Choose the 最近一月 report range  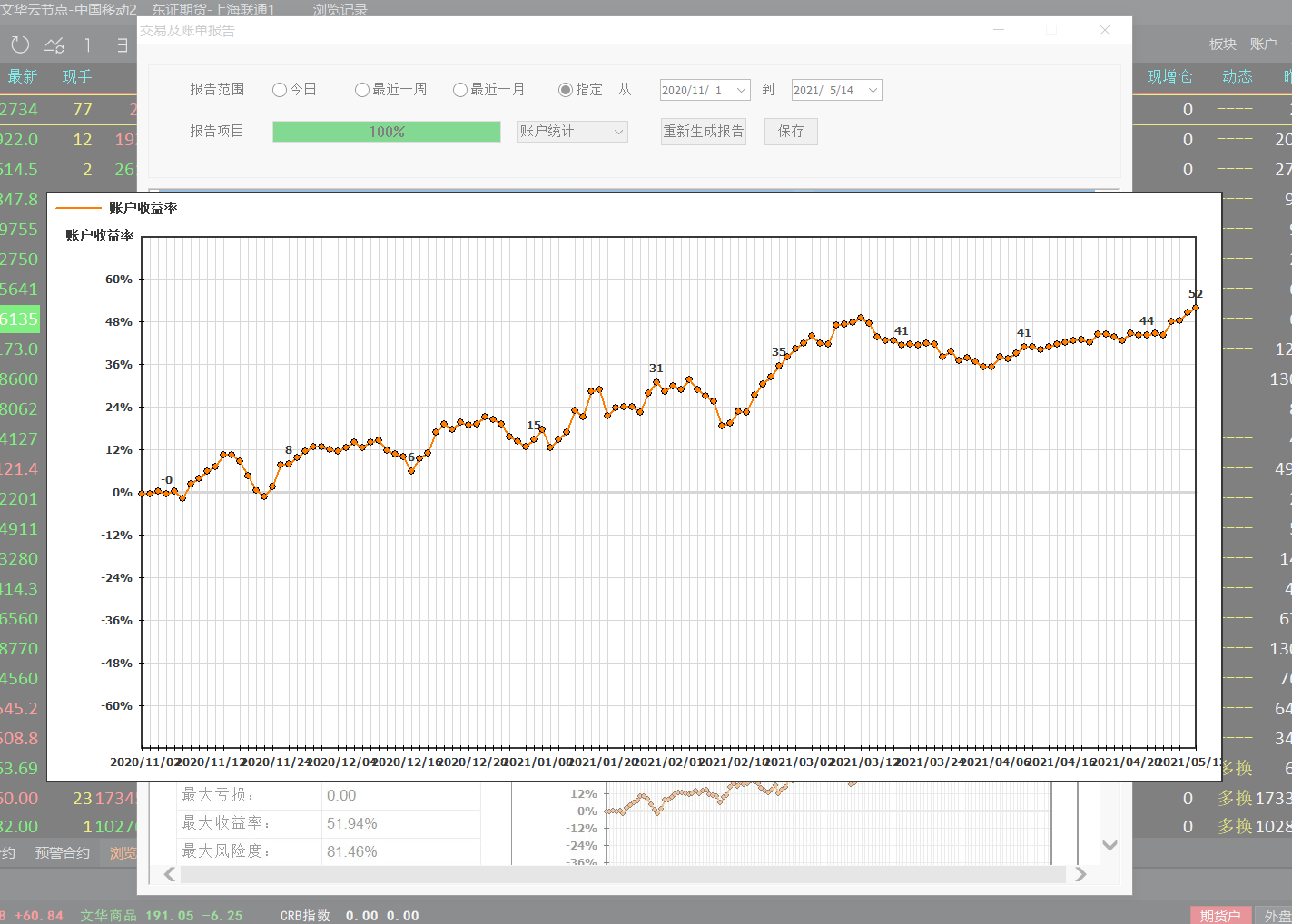[460, 90]
